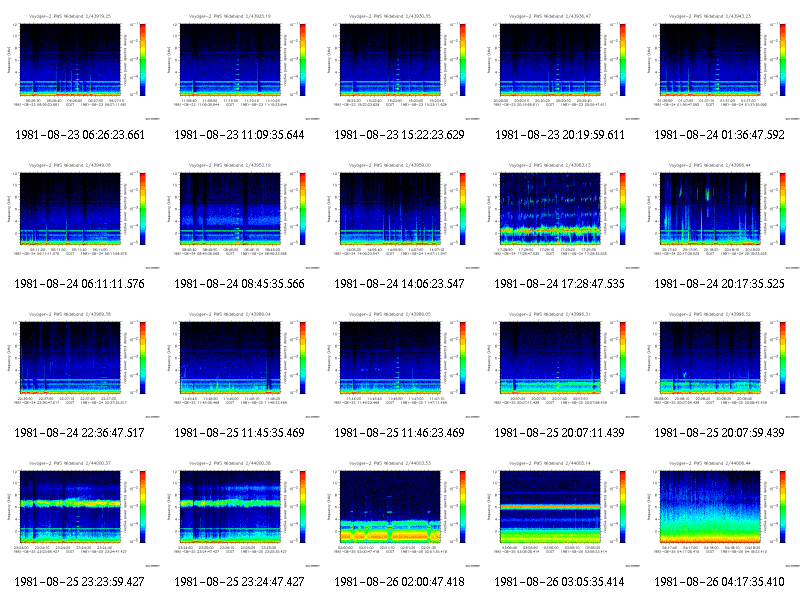
Task: Click caption text 1981-08-24 20:17:35.525
Action: click(719, 284)
